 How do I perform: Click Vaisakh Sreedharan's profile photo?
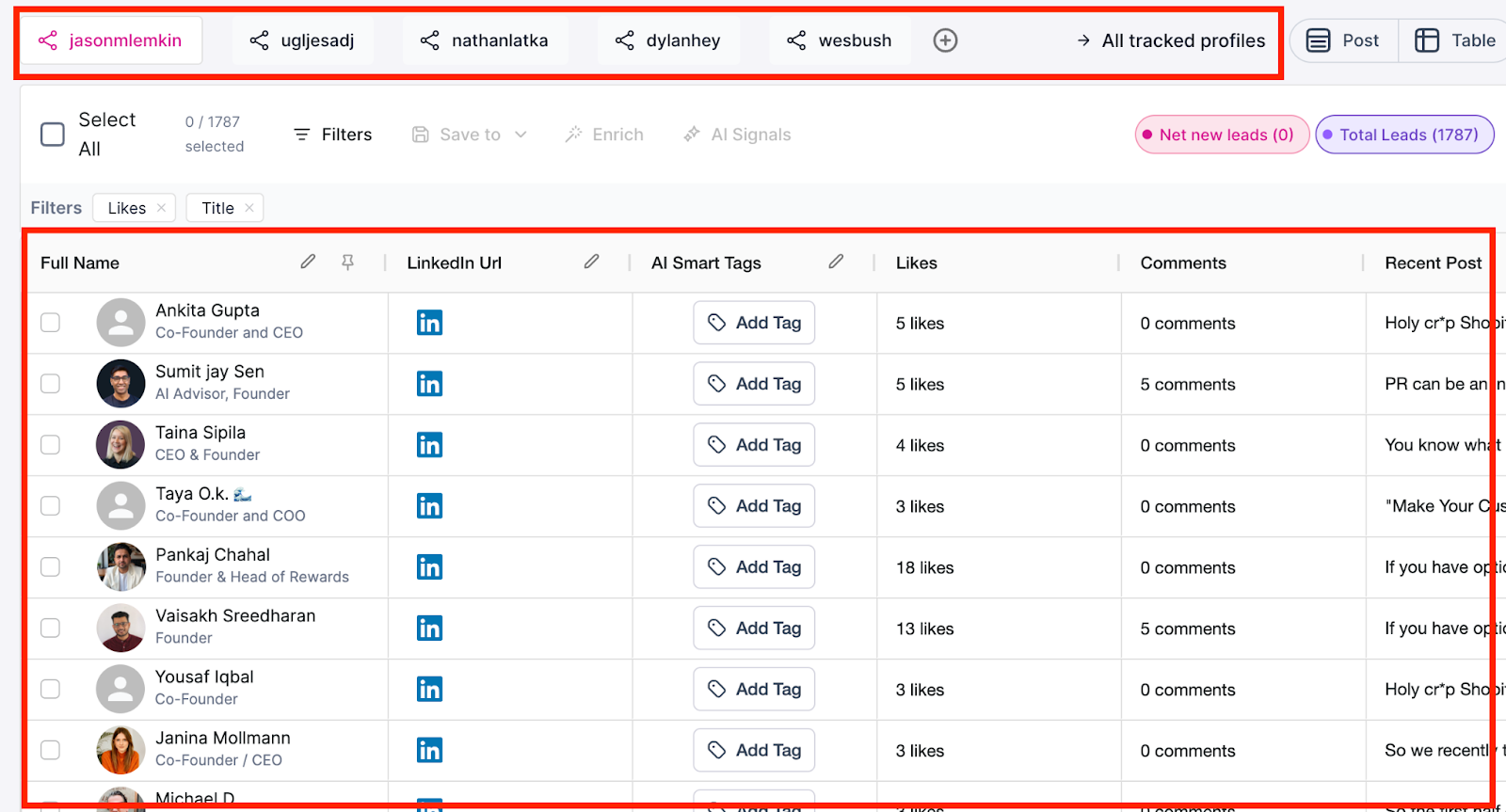coord(120,628)
